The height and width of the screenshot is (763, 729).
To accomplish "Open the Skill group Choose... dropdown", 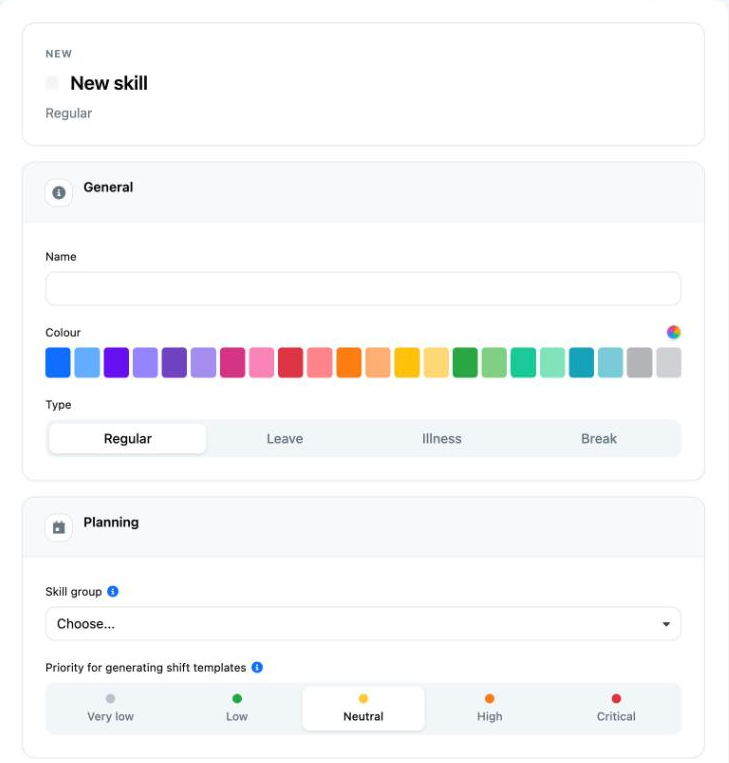I will click(363, 623).
